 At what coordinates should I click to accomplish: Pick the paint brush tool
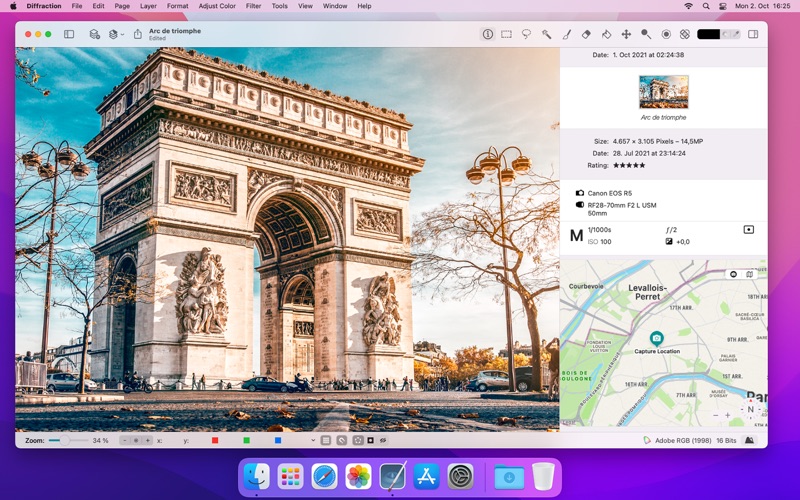(567, 34)
